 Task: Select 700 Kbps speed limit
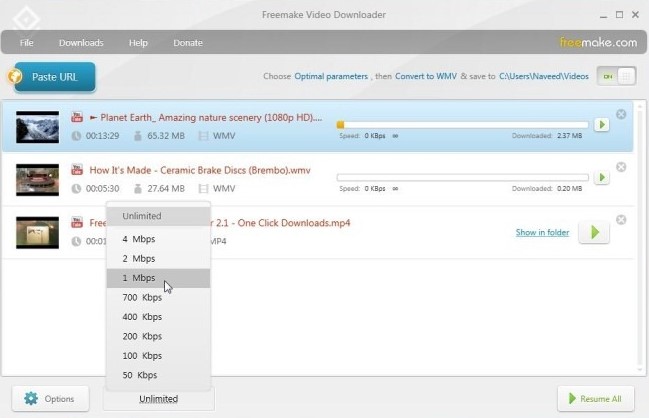[x=158, y=298]
